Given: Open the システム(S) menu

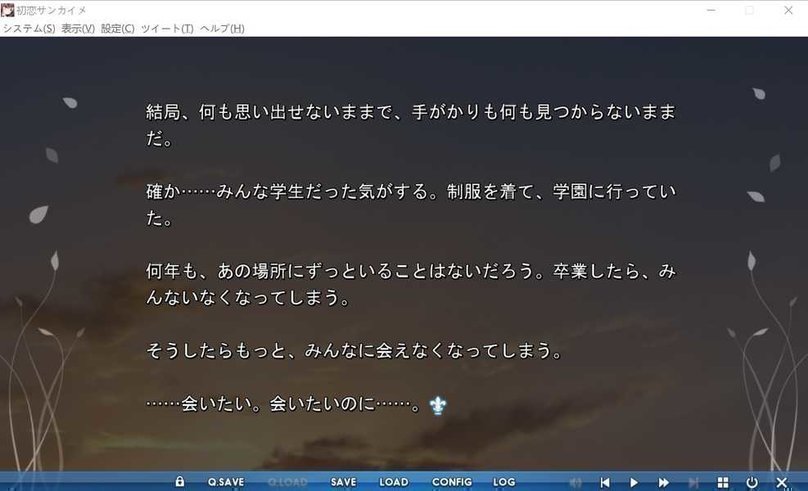Looking at the screenshot, I should 29,28.
